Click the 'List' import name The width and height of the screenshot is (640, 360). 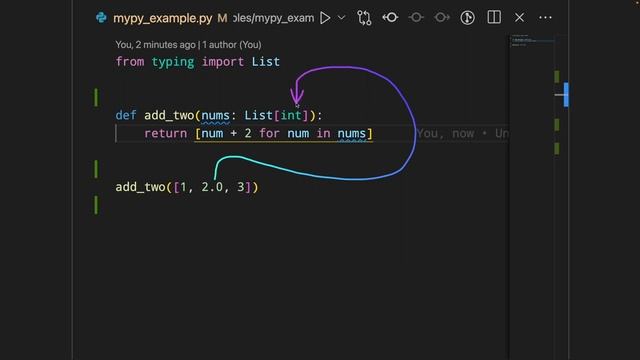coord(266,62)
